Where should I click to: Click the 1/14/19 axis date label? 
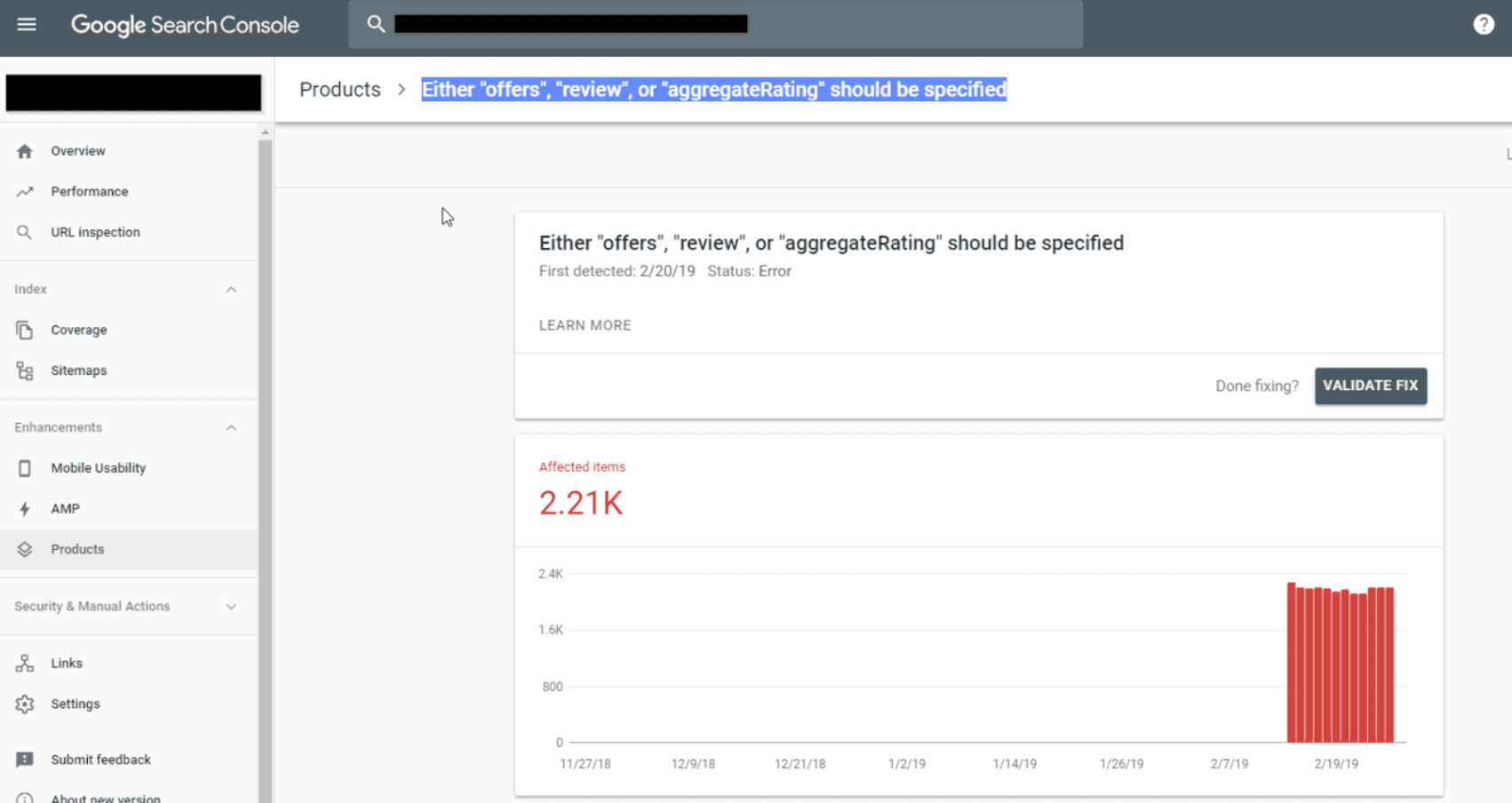coord(1015,764)
